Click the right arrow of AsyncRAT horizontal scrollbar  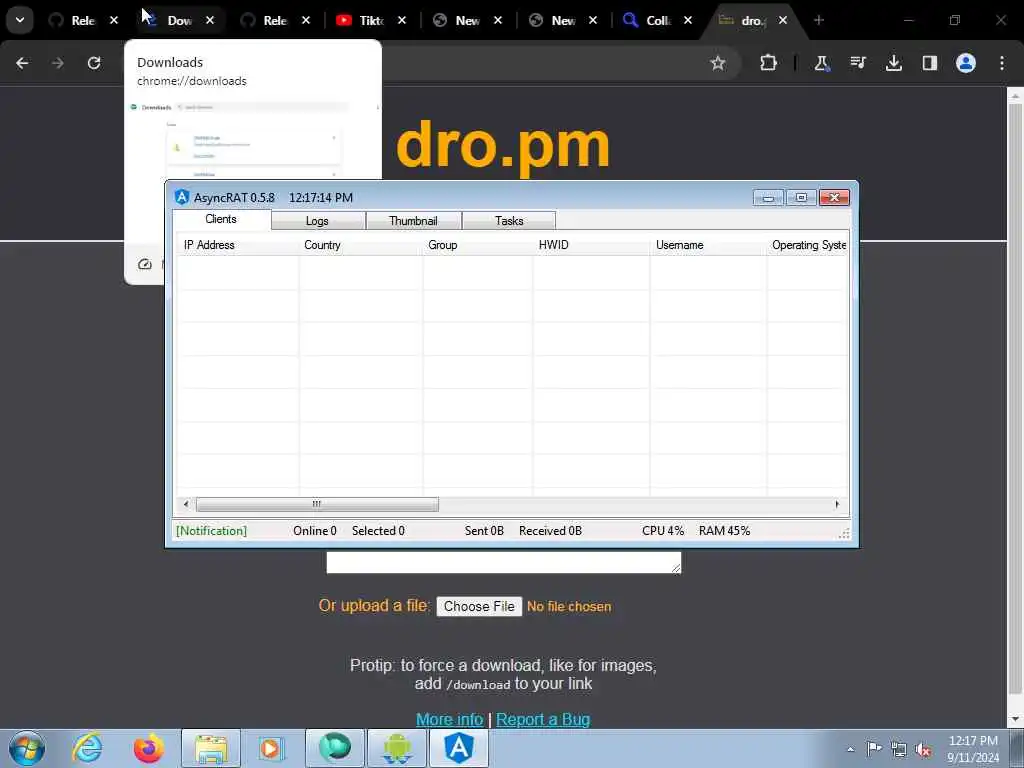click(x=837, y=504)
